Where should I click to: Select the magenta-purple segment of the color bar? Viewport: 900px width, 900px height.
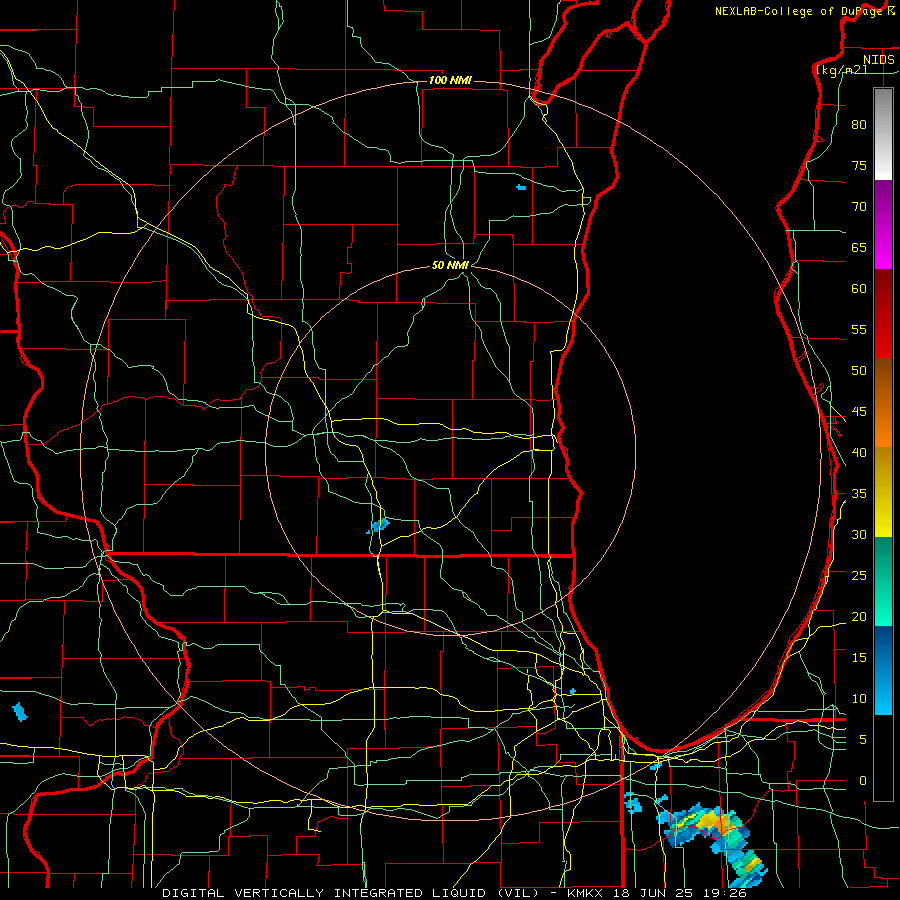coord(883,224)
